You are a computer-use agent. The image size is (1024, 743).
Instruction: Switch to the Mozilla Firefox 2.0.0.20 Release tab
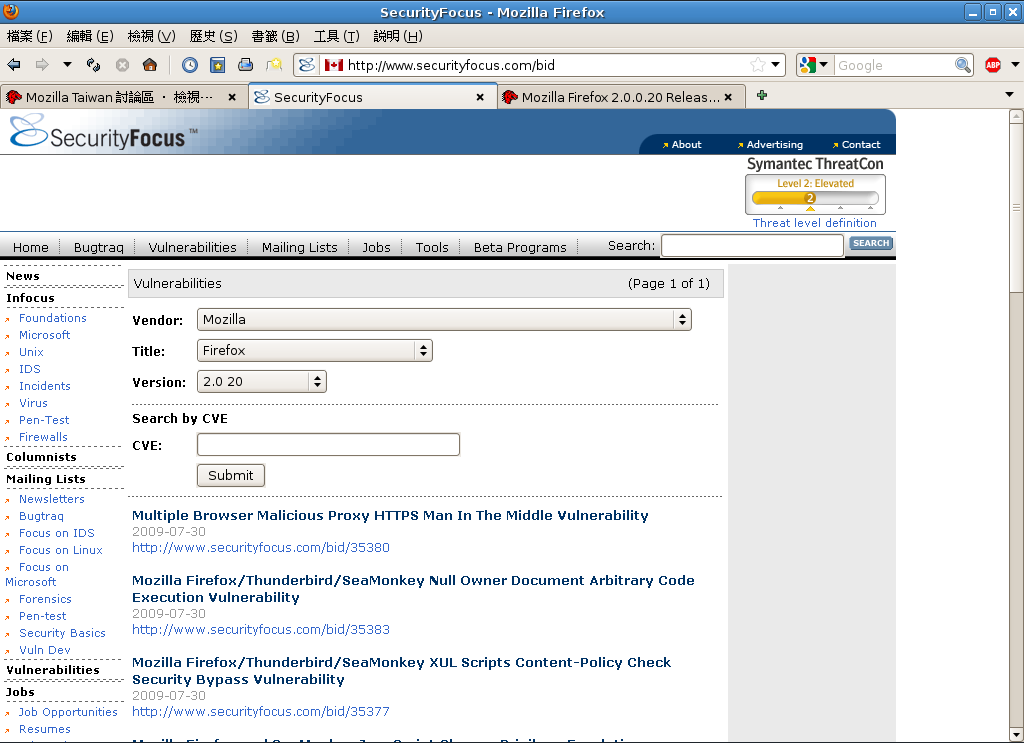619,97
